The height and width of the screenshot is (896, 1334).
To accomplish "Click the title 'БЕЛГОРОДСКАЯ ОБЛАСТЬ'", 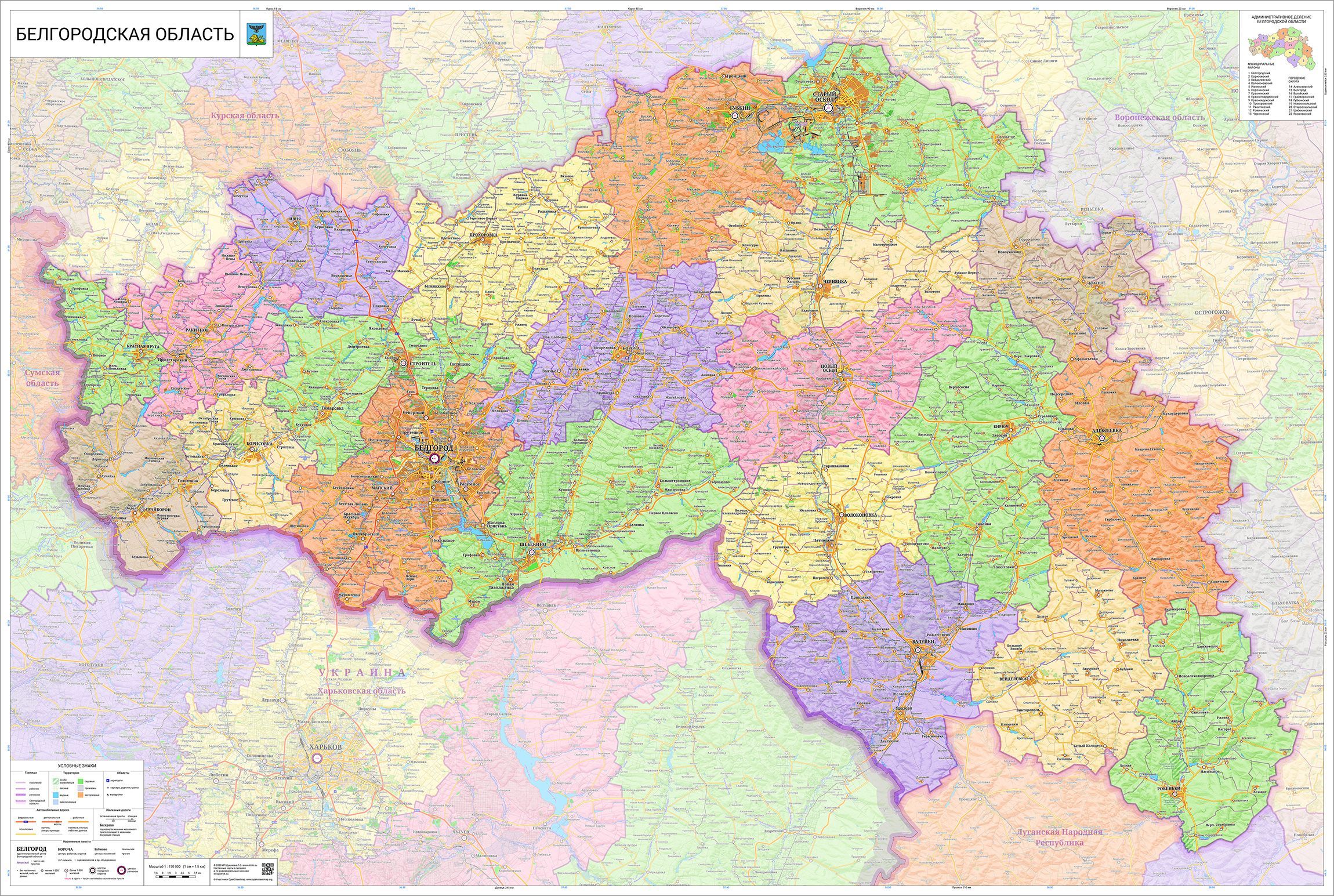I will (125, 34).
